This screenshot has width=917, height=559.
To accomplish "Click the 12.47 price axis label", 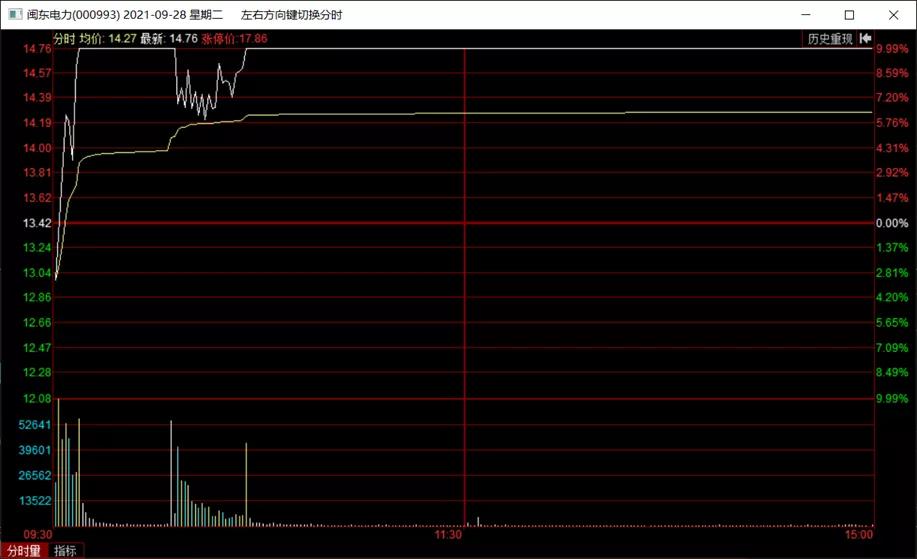I will pyautogui.click(x=37, y=347).
